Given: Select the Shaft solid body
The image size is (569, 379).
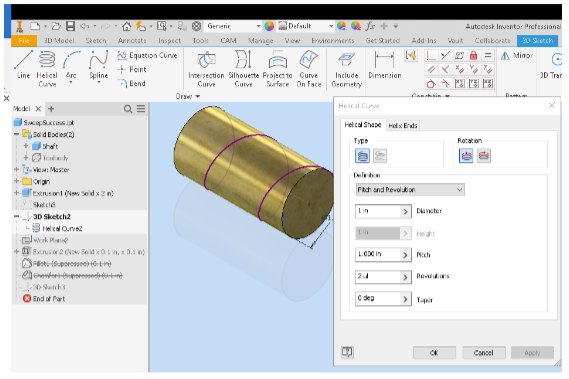Looking at the screenshot, I should (45, 146).
